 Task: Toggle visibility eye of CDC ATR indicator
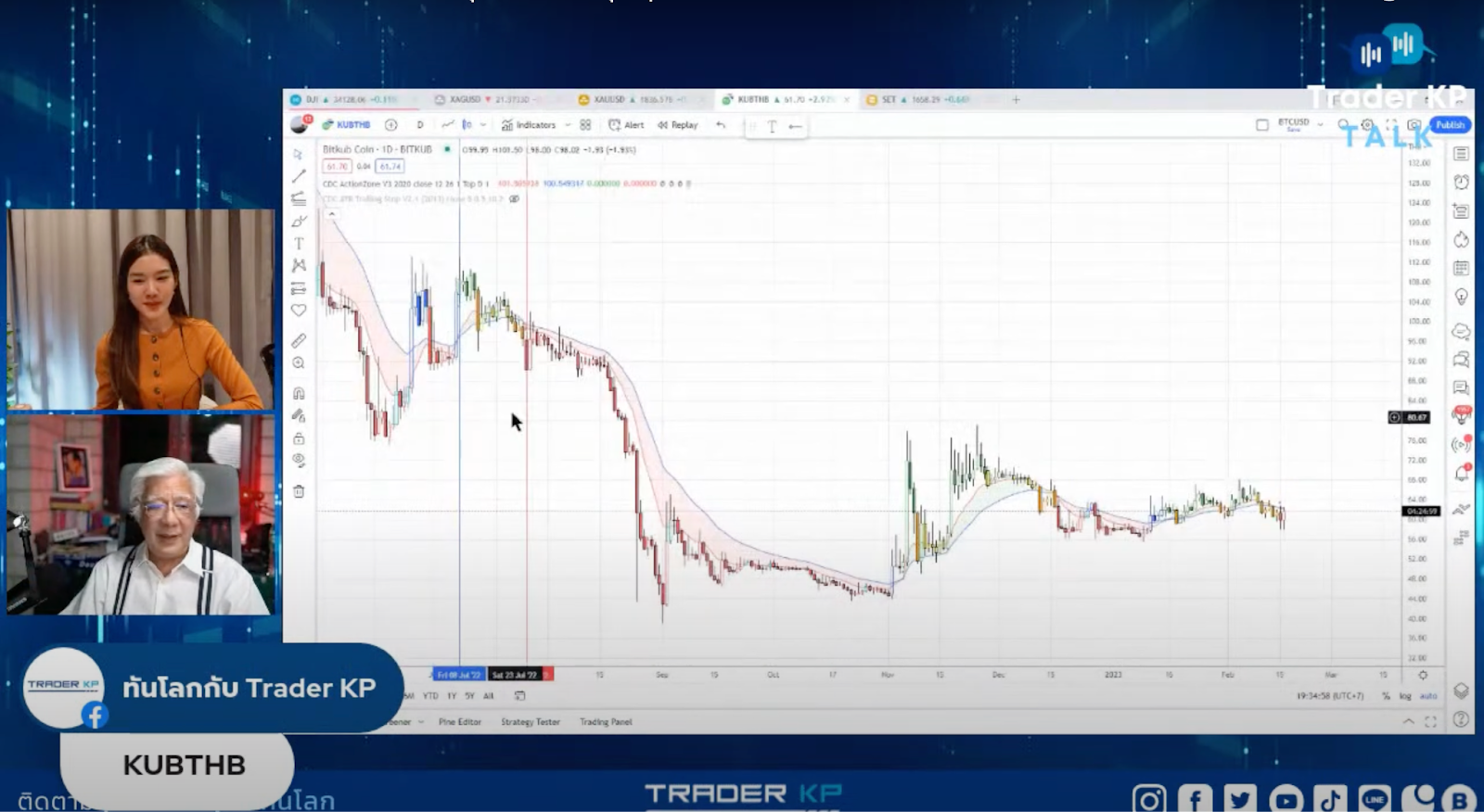click(514, 198)
